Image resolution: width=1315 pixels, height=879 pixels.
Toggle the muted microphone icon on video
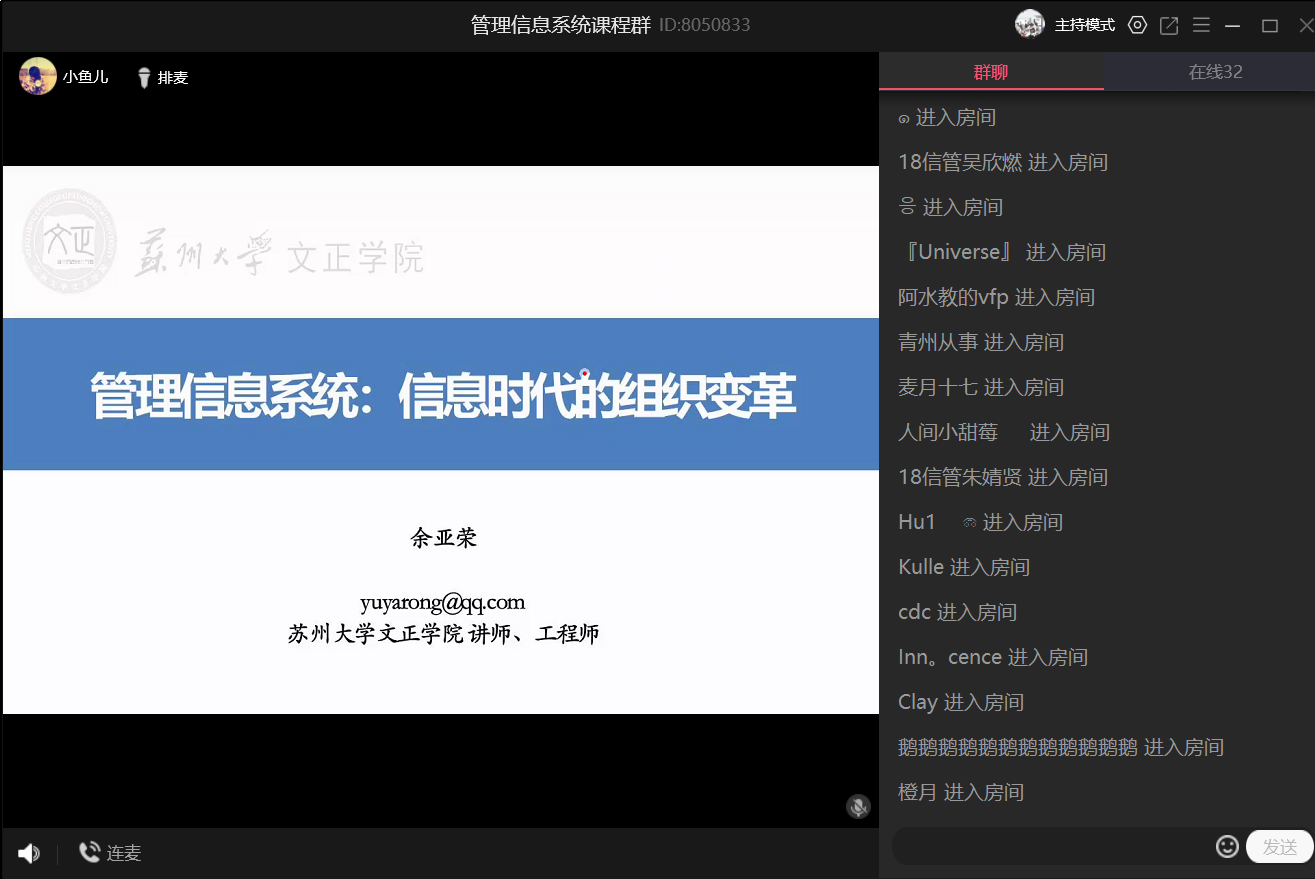[858, 806]
